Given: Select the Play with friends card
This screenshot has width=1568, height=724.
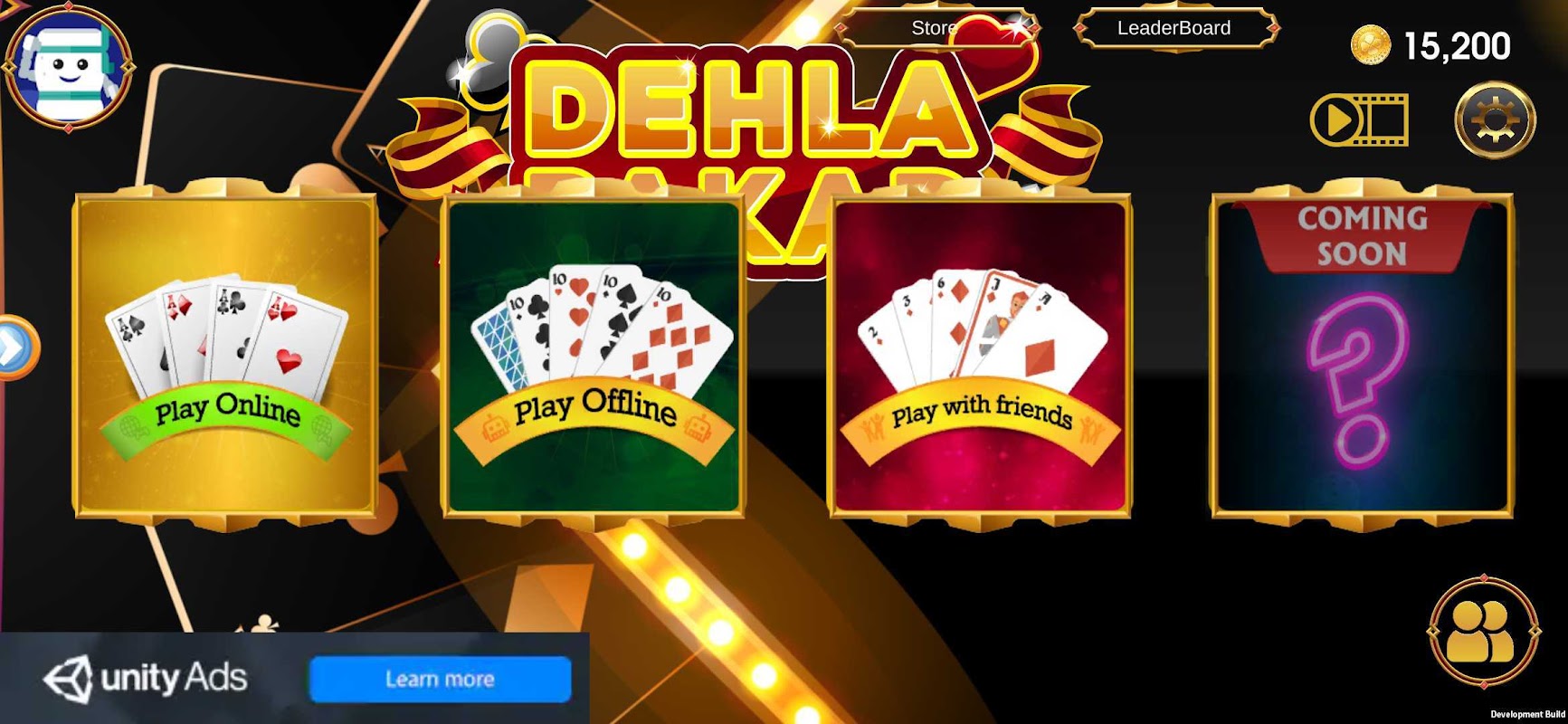Looking at the screenshot, I should point(980,355).
